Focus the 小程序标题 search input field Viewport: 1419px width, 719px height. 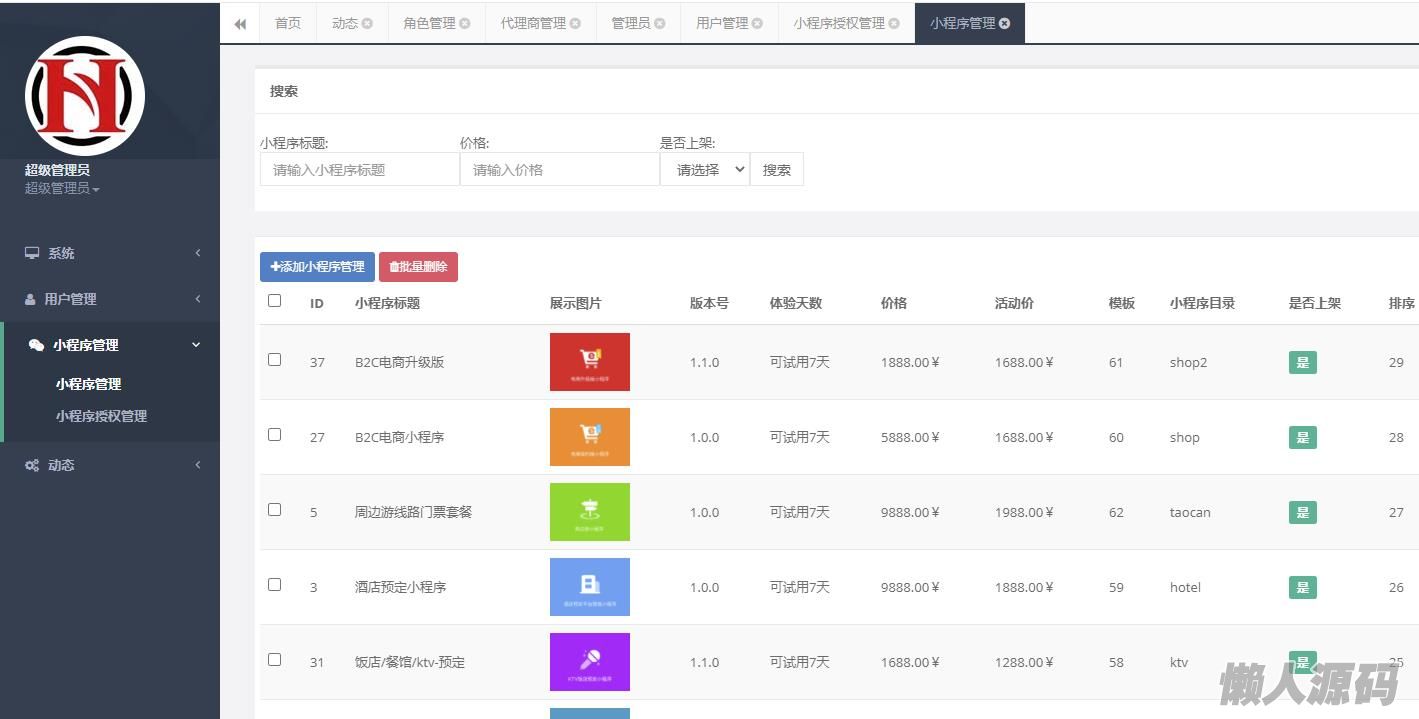click(359, 170)
